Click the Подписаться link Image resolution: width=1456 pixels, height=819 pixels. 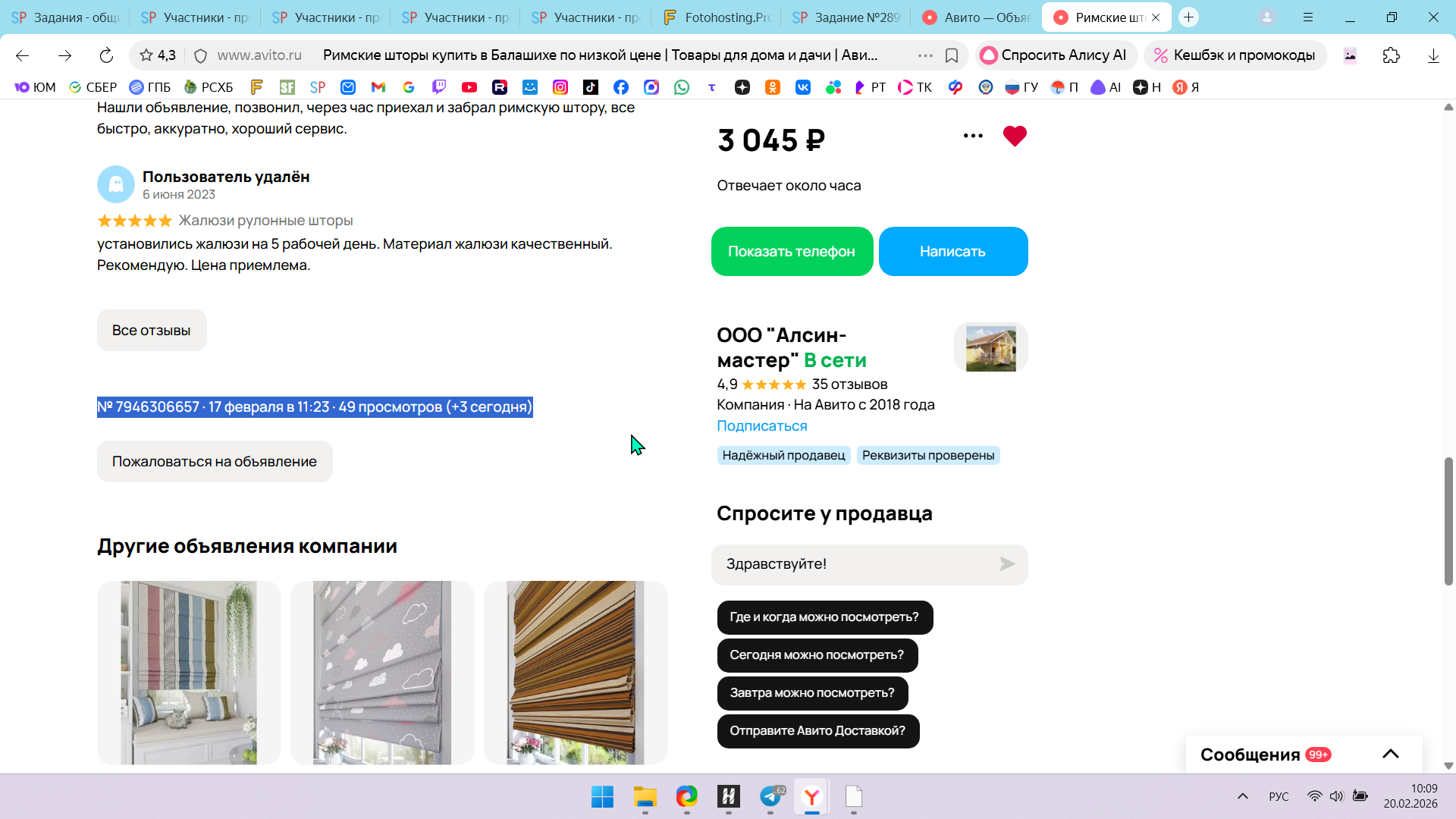(x=761, y=426)
